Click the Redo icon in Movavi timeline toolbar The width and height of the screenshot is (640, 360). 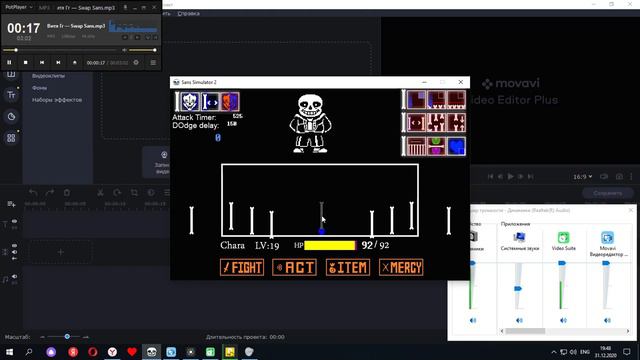point(50,192)
